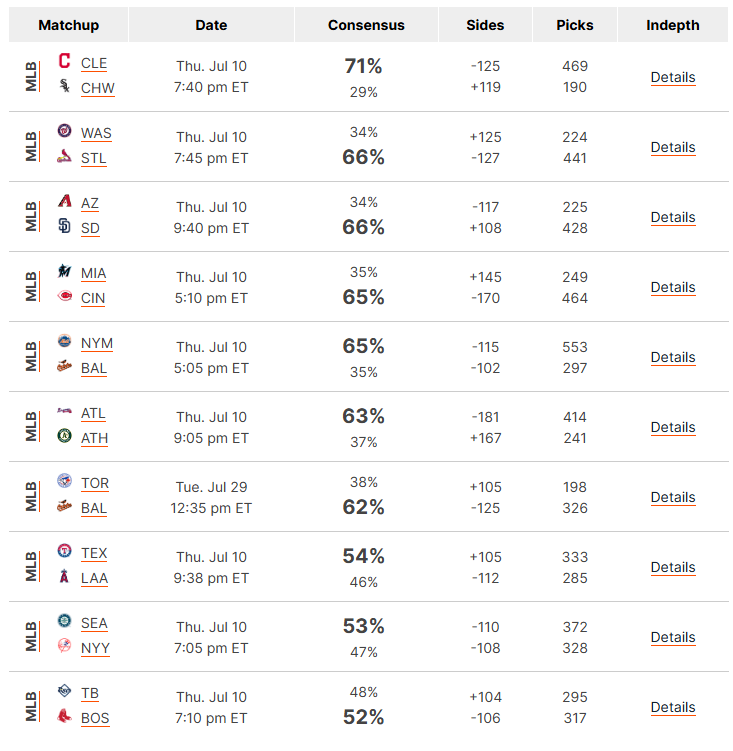Select the NYY team link
This screenshot has height=751, width=733.
tap(95, 648)
